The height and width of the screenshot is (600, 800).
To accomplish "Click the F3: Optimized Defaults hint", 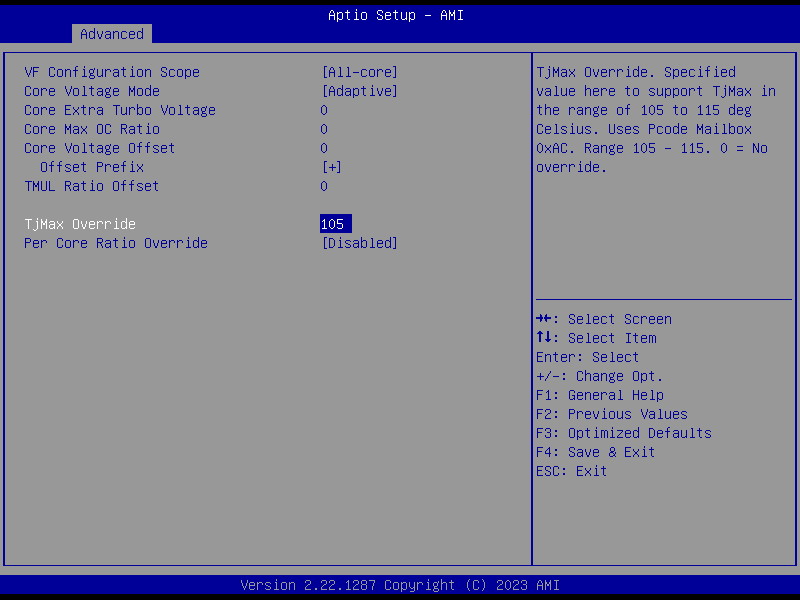I will (623, 433).
